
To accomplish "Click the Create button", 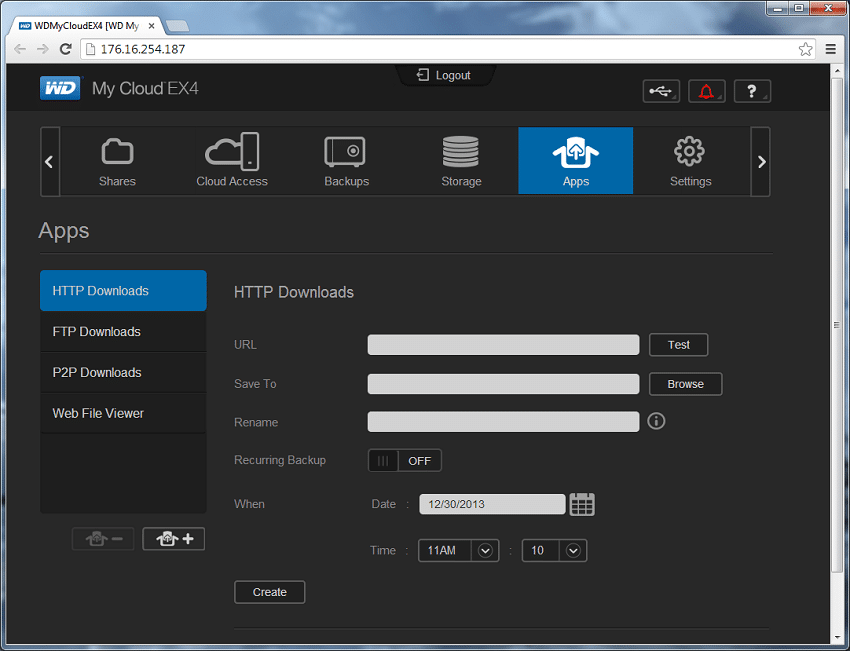I will coord(269,592).
